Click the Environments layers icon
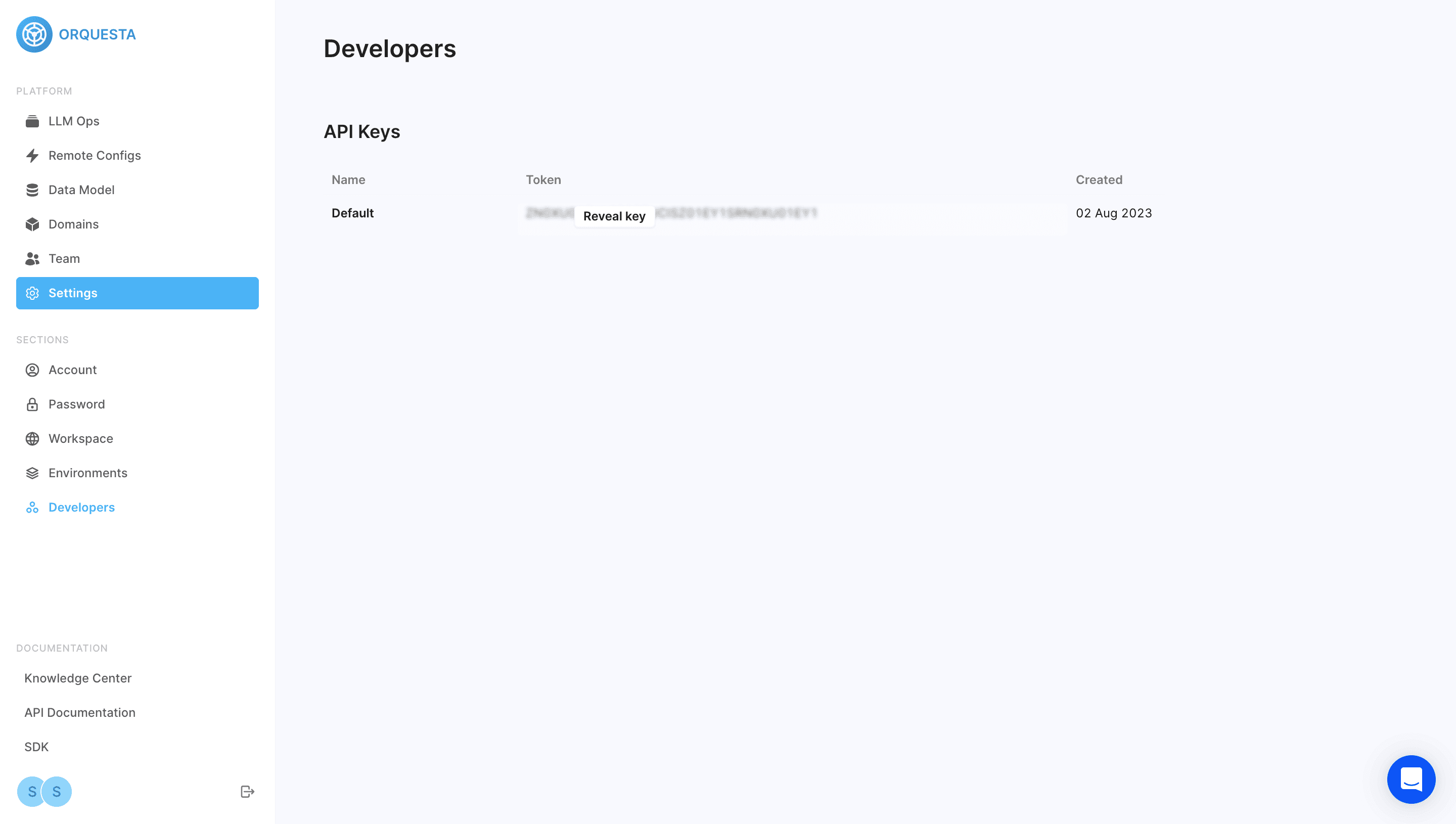Image resolution: width=1456 pixels, height=824 pixels. [32, 473]
